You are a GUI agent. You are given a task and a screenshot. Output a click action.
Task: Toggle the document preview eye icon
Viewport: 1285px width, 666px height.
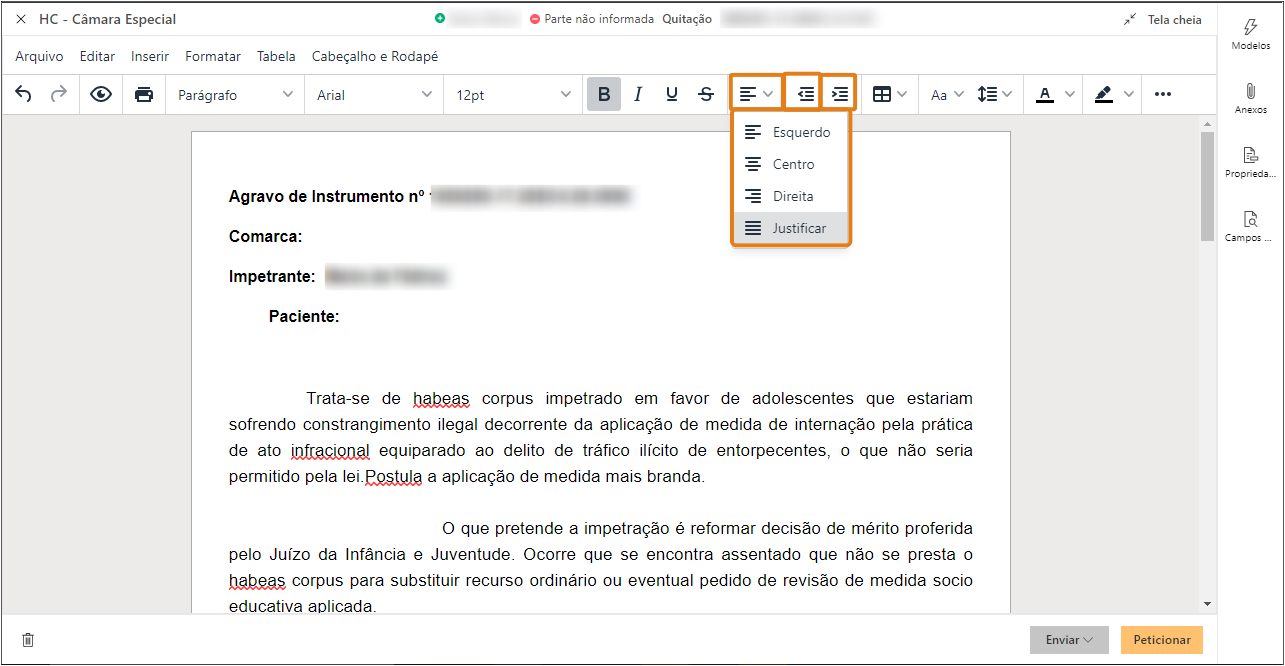(100, 92)
